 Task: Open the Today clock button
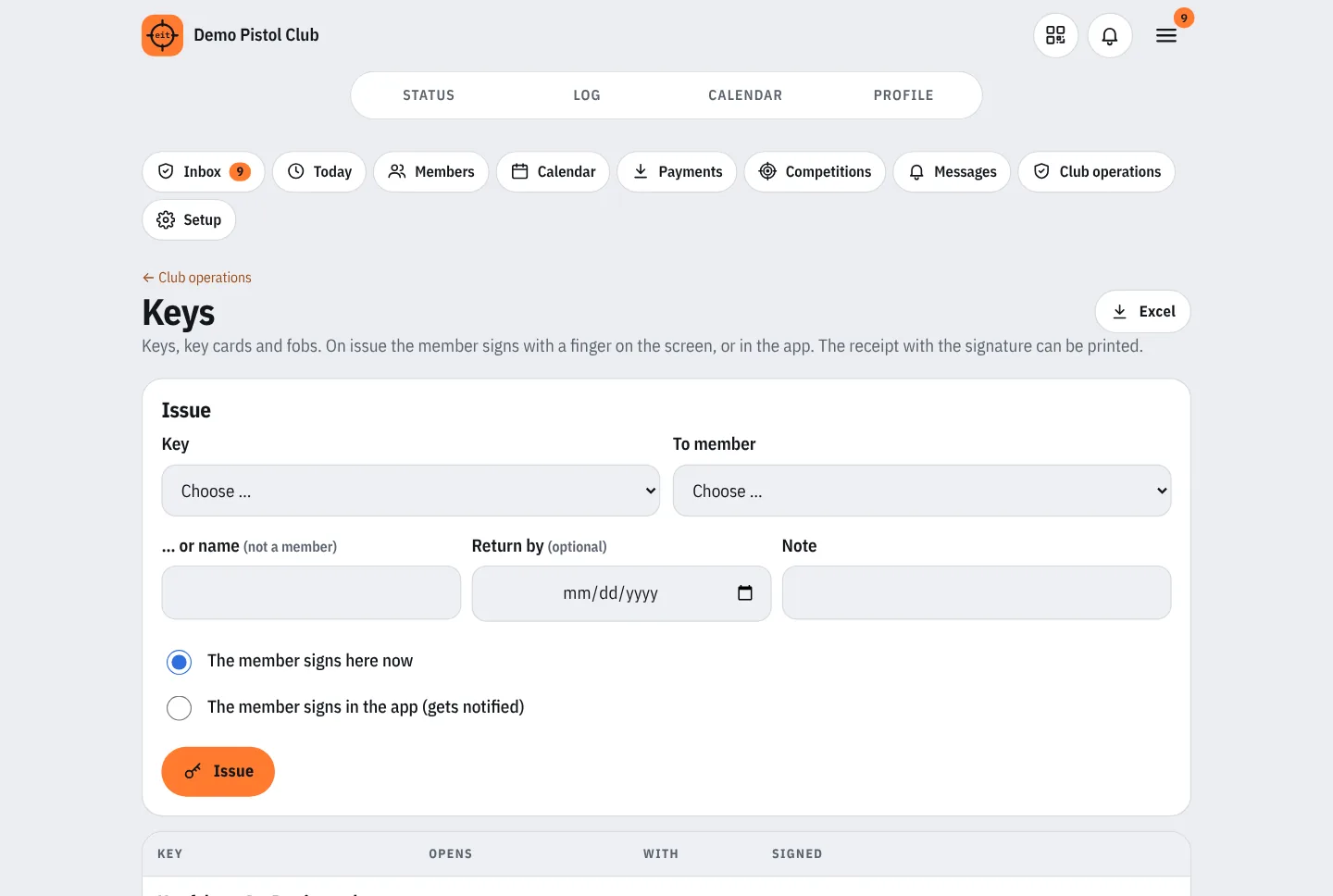(319, 172)
